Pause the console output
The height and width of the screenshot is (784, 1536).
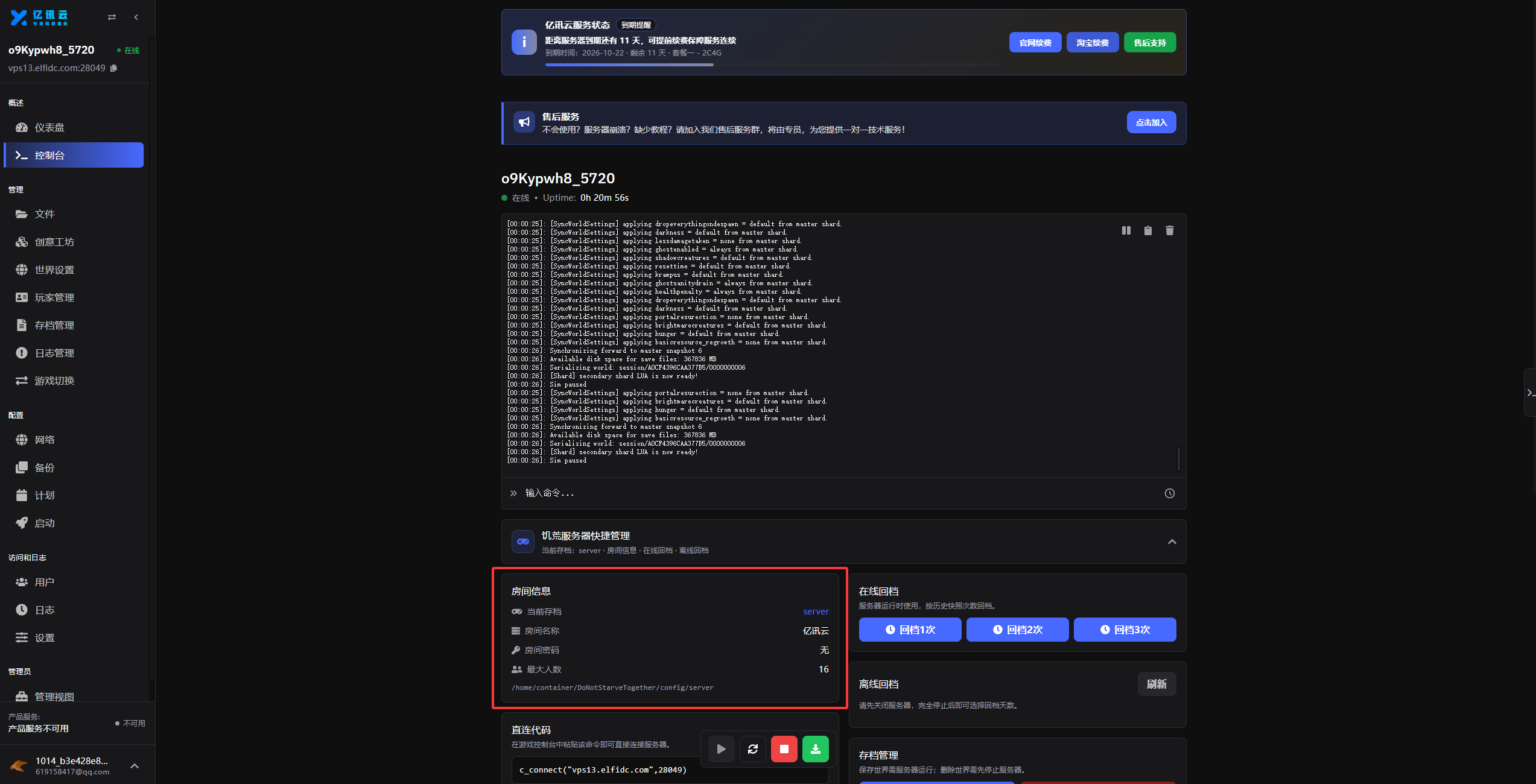coord(1126,230)
